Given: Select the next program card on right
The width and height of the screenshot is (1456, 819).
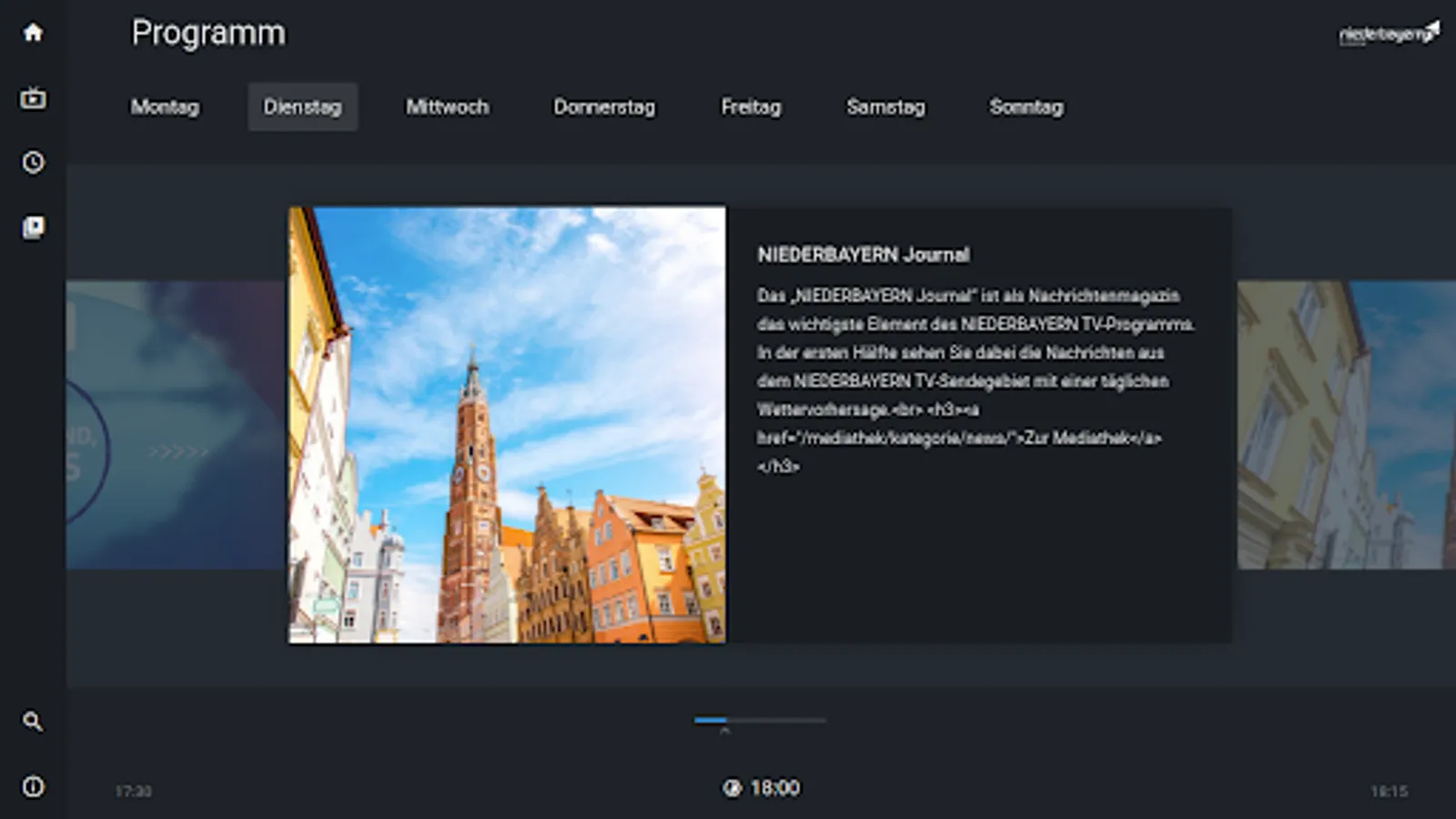Looking at the screenshot, I should click(x=1346, y=425).
